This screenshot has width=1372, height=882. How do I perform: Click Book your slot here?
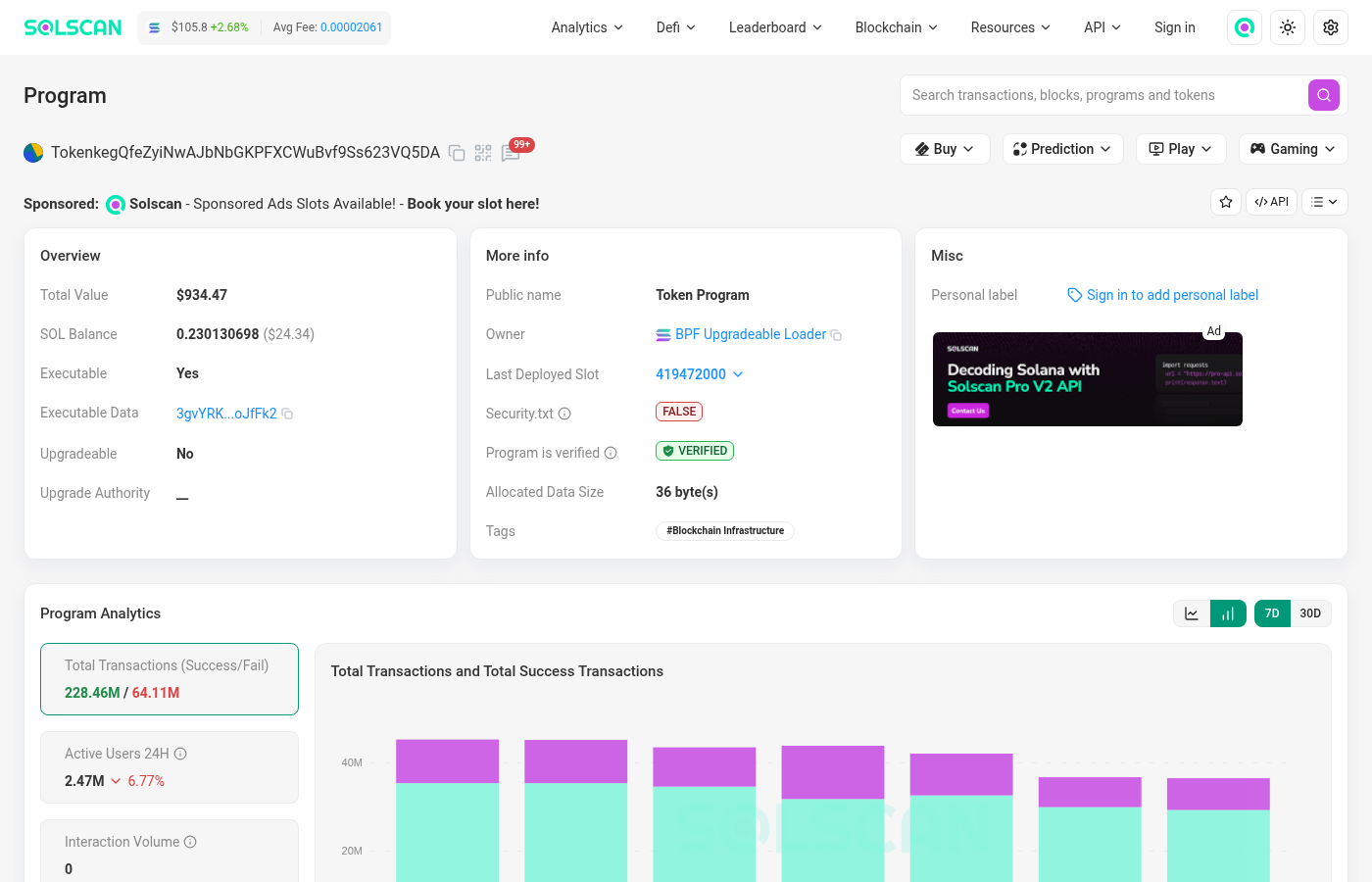[473, 204]
